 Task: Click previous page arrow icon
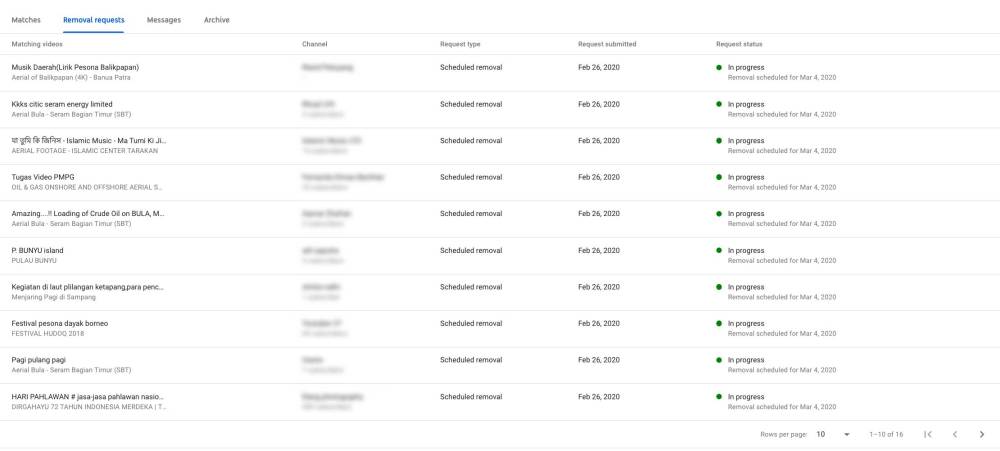click(955, 434)
